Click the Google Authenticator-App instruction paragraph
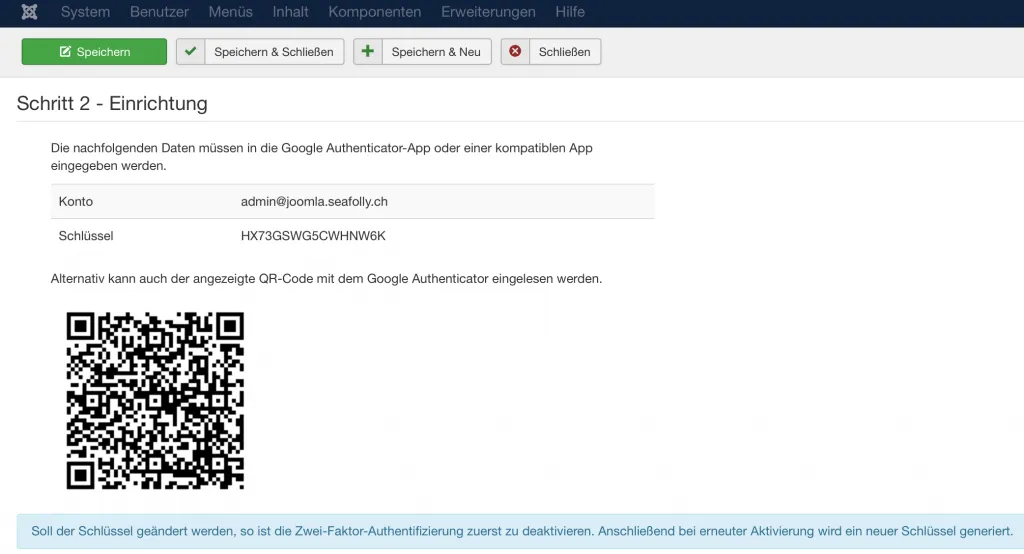 tap(322, 157)
